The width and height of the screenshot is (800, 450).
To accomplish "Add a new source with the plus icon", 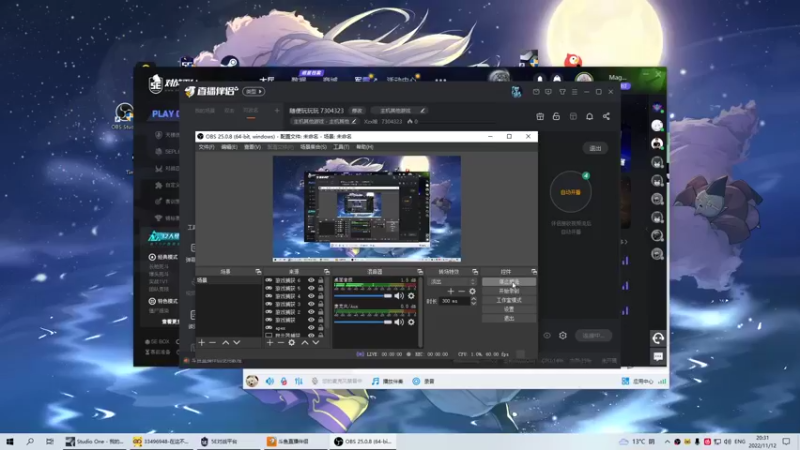I will point(270,343).
